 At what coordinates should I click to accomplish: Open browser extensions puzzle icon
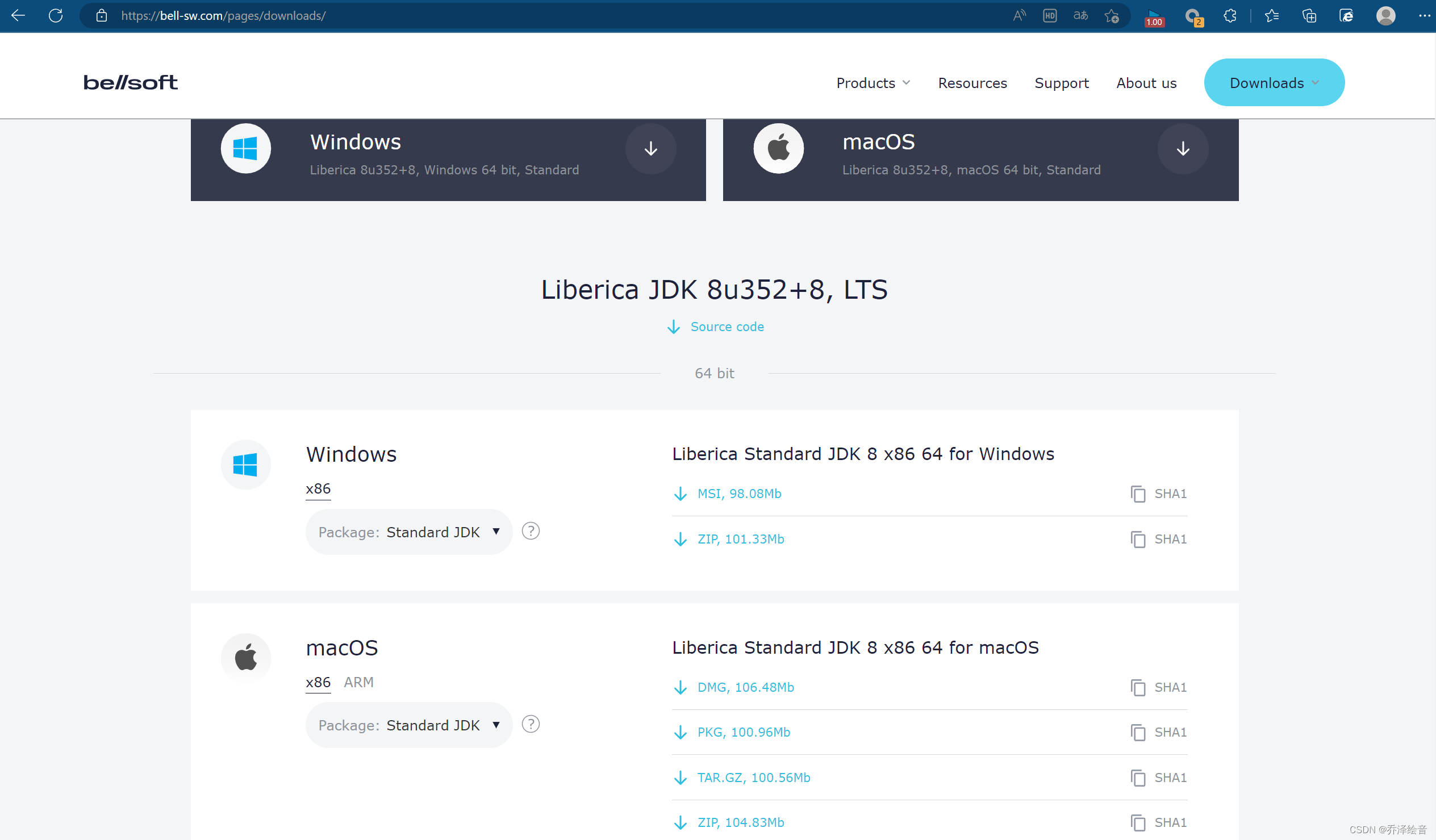point(1230,15)
